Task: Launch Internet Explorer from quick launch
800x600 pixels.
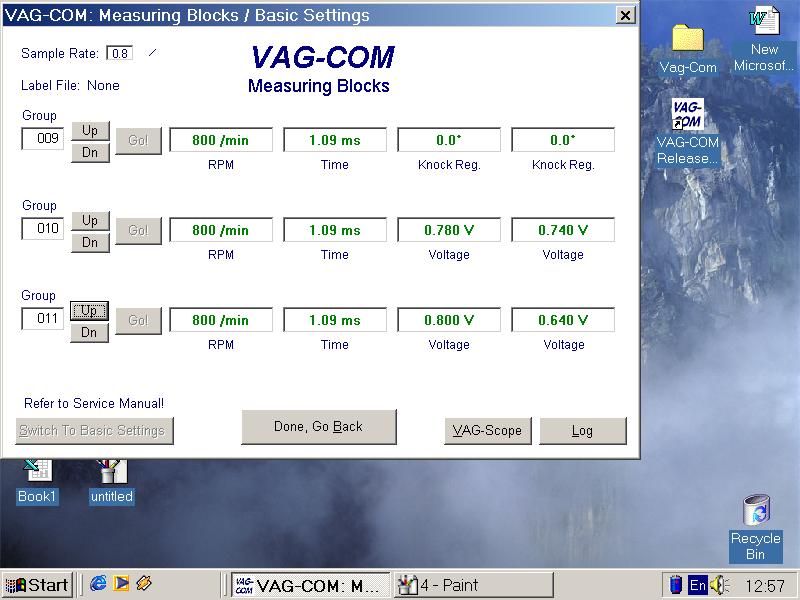Action: pyautogui.click(x=98, y=583)
